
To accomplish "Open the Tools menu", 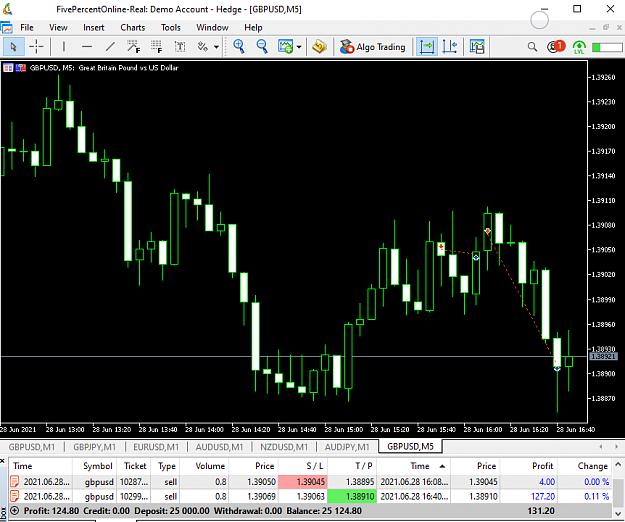I will pos(171,27).
